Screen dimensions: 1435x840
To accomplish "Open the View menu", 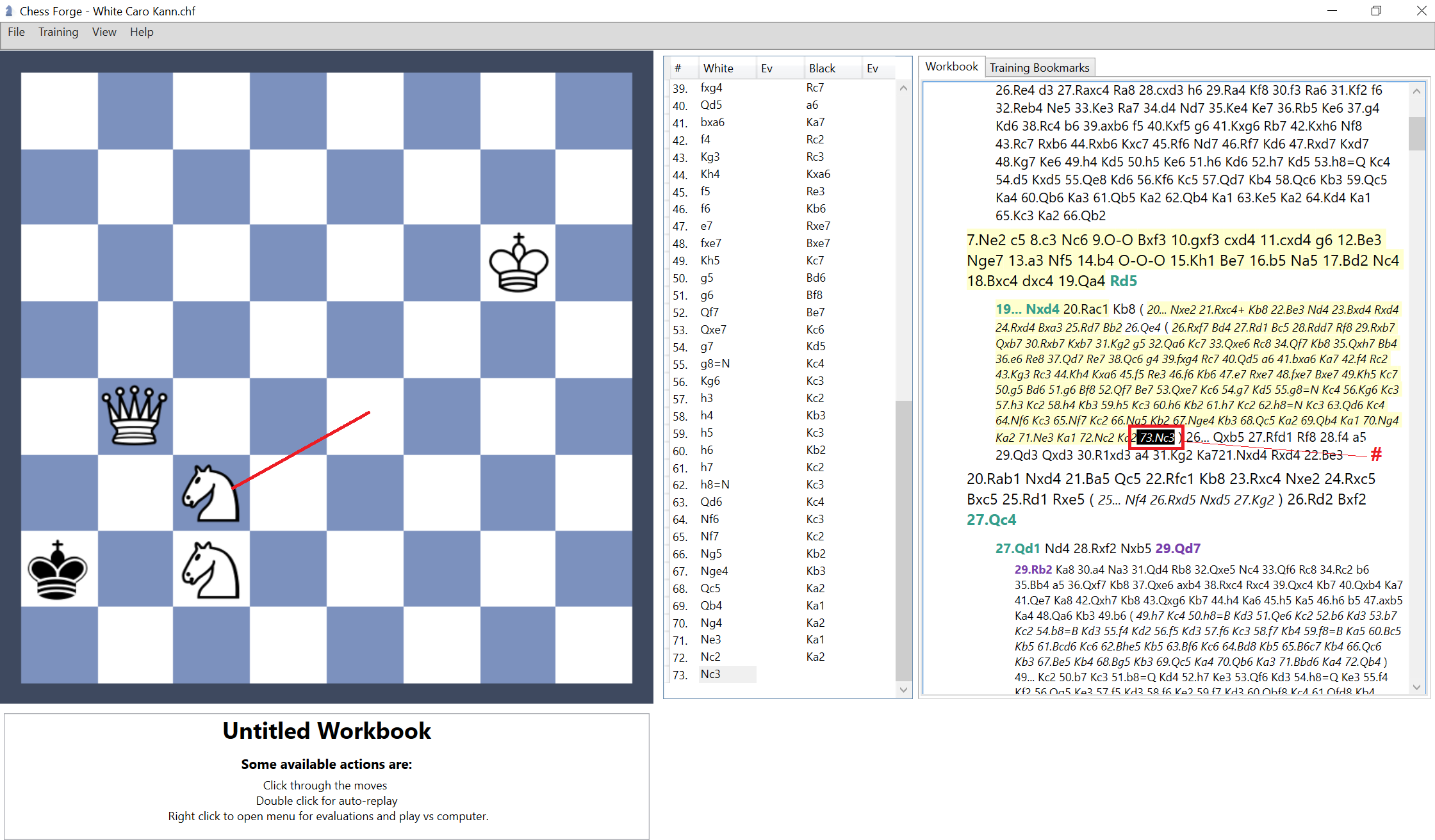I will 103,32.
